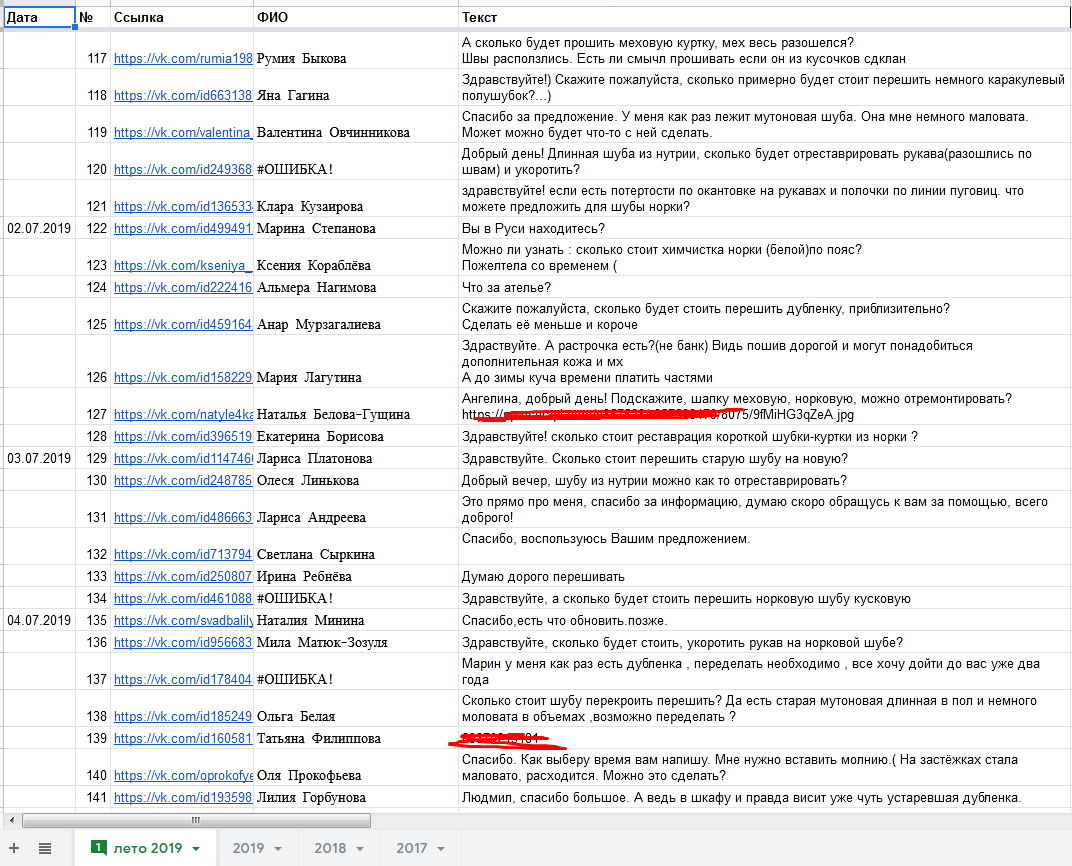This screenshot has height=866, width=1072.
Task: Switch to the 2019 sheet tab
Action: pos(248,848)
